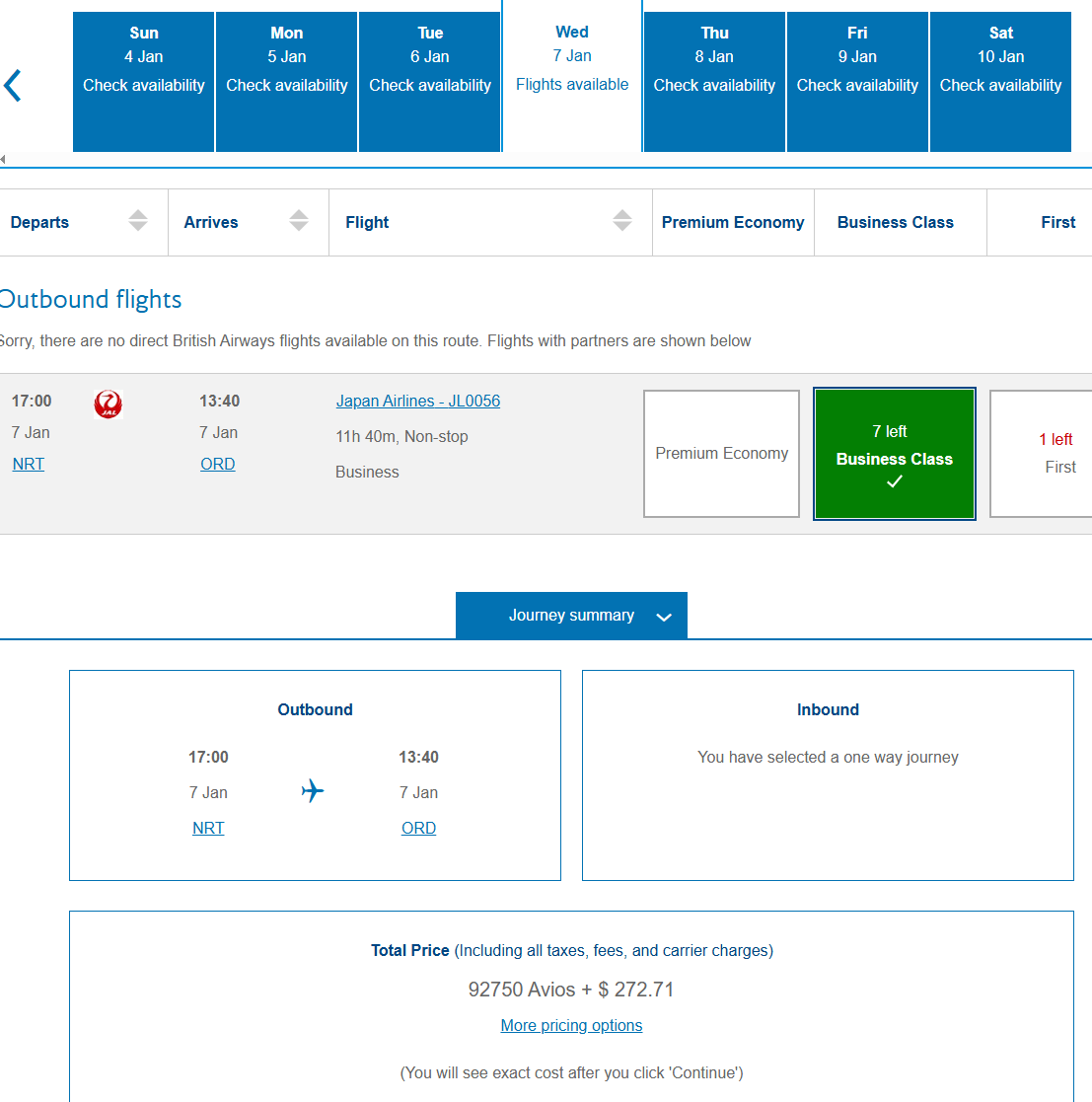This screenshot has width=1092, height=1102.
Task: Open ORD link in Outbound summary
Action: [x=419, y=829]
